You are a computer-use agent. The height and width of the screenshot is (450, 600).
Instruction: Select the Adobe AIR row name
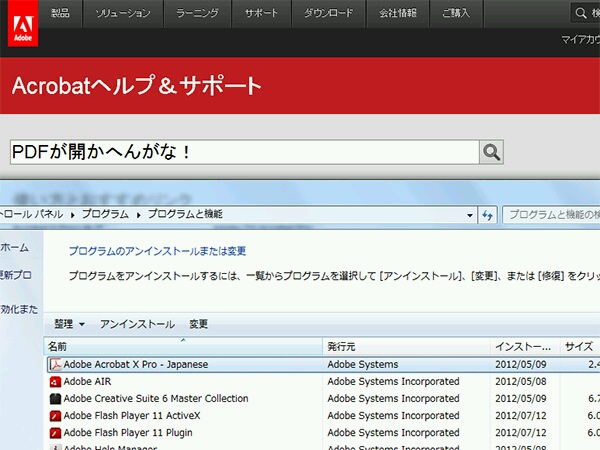(87, 382)
